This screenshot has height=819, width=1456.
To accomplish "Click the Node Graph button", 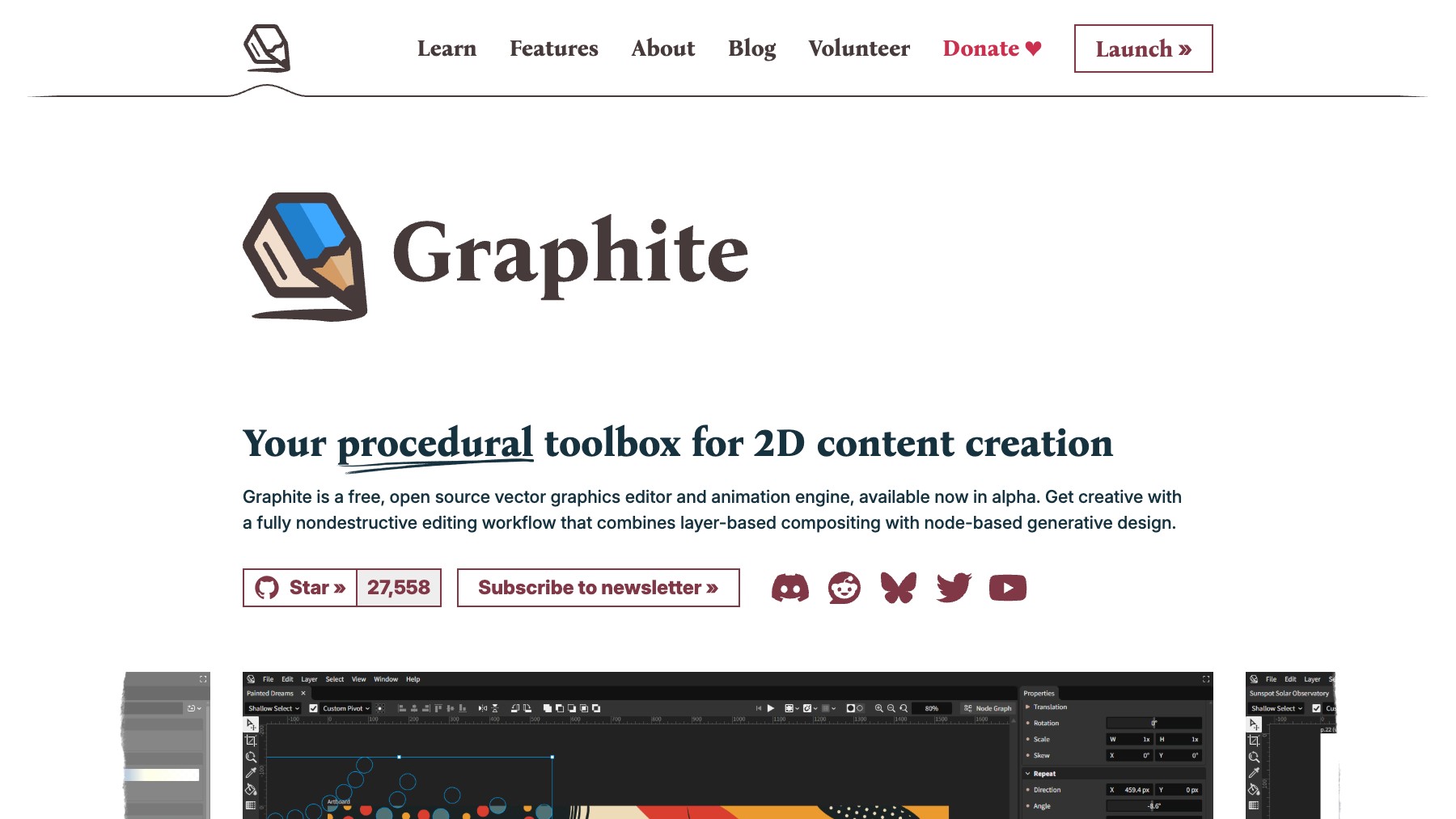I will [x=988, y=708].
